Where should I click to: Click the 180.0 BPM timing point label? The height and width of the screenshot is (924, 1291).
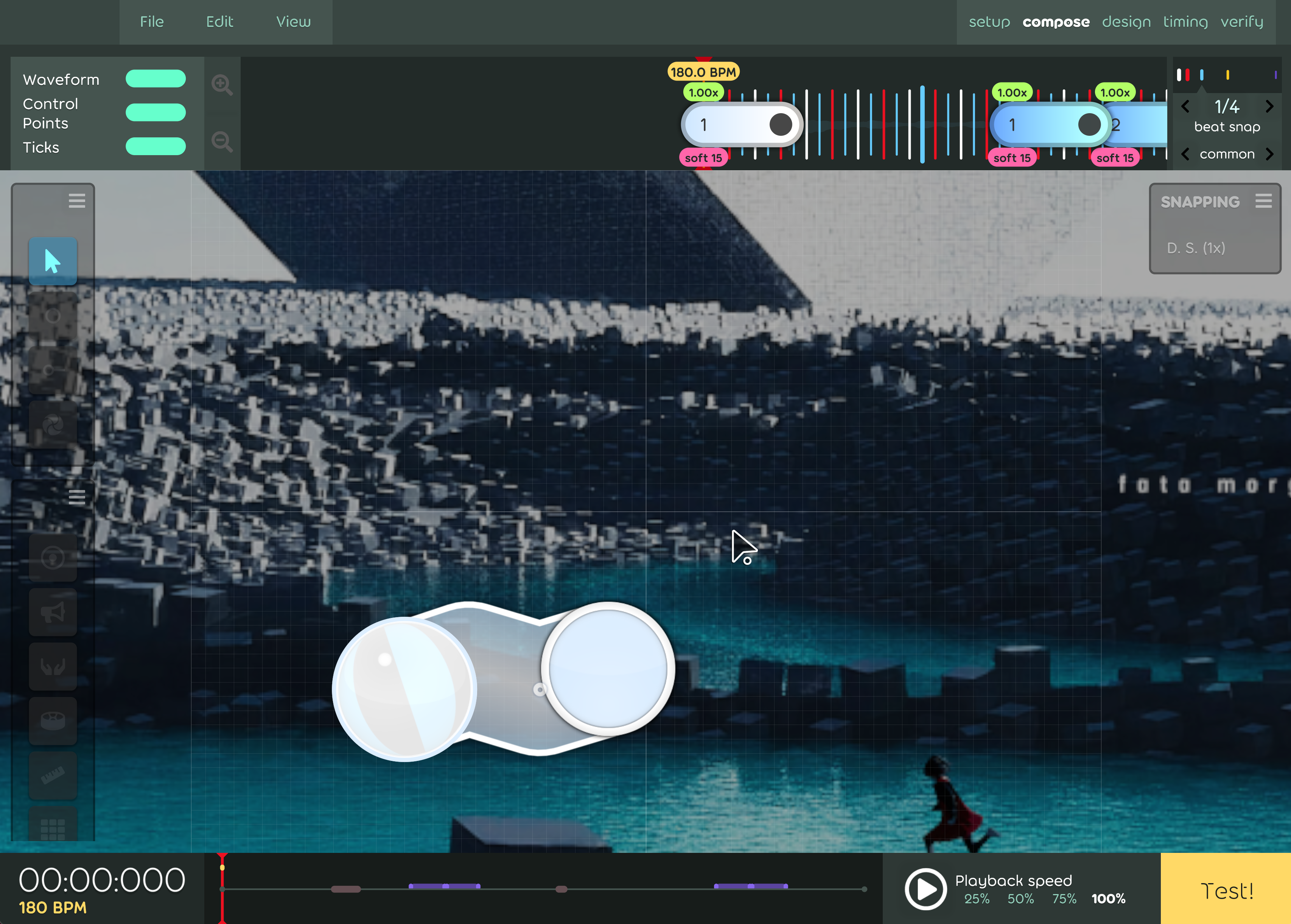coord(703,72)
